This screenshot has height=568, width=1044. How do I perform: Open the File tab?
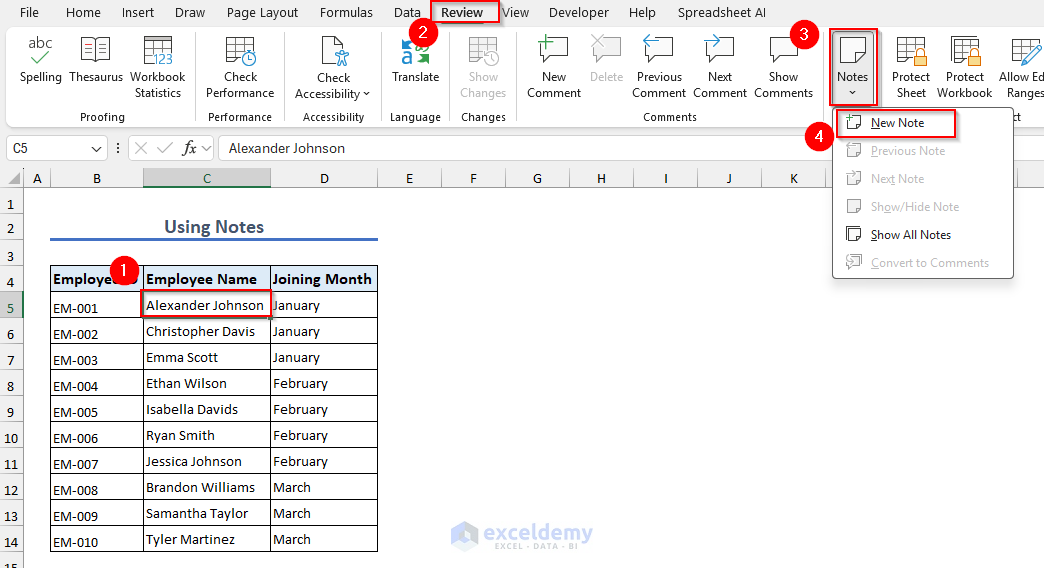point(29,13)
